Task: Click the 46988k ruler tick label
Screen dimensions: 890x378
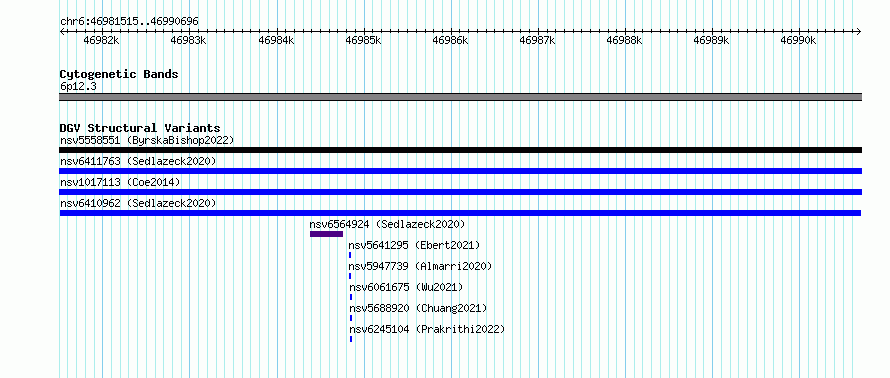Action: click(x=624, y=40)
